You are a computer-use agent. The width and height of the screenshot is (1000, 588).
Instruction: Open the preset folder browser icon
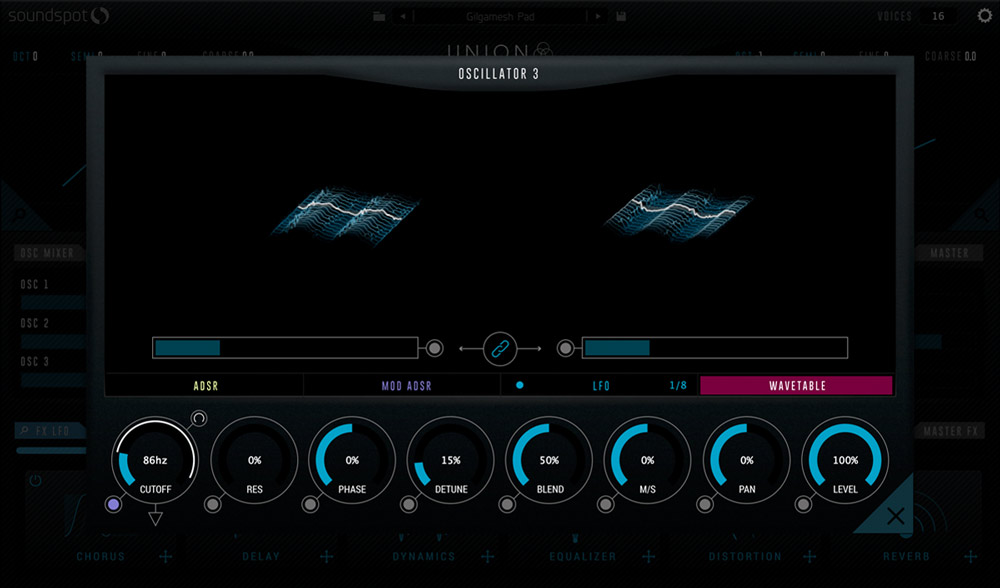tap(379, 16)
